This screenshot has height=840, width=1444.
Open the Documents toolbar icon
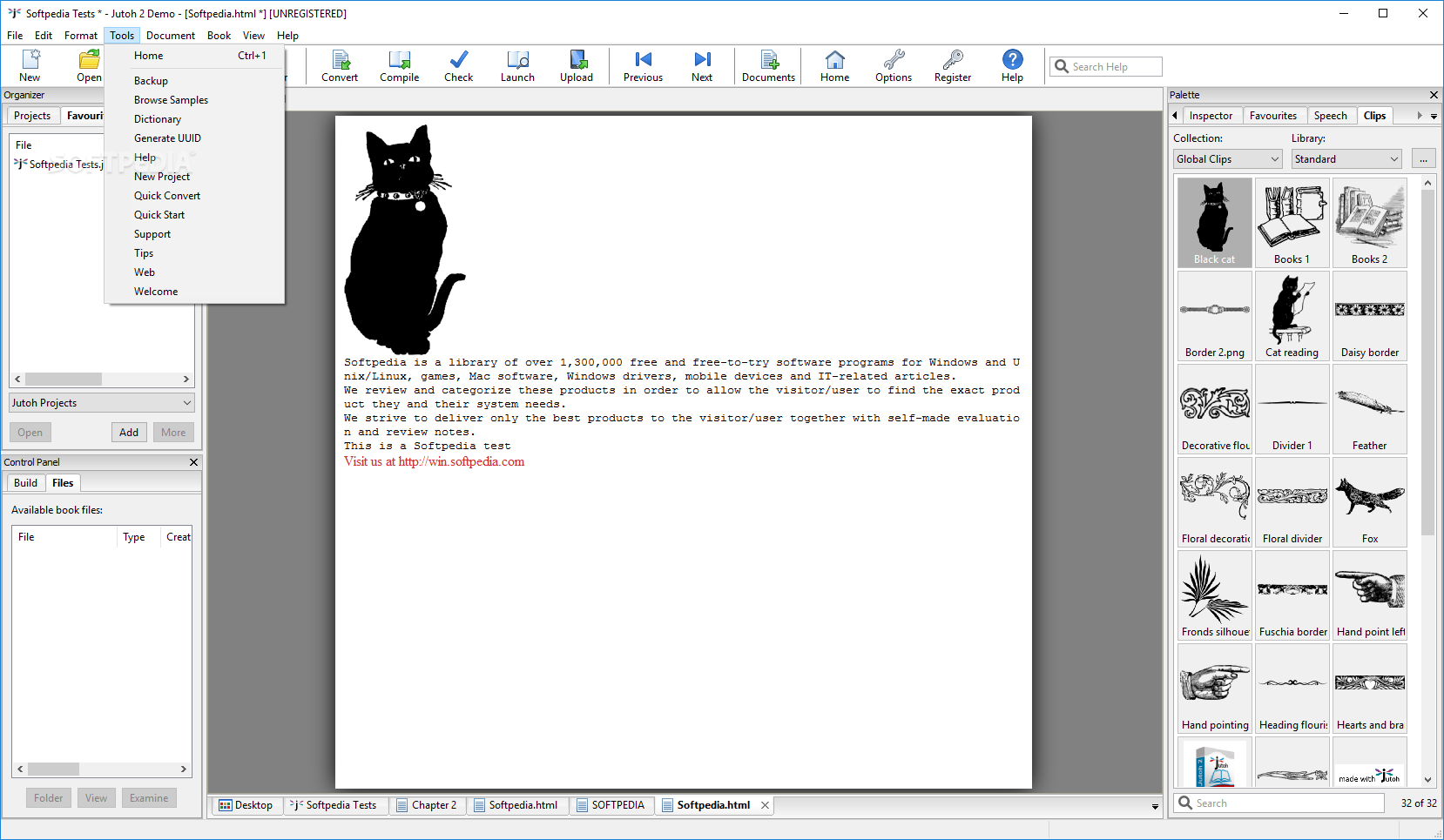769,66
